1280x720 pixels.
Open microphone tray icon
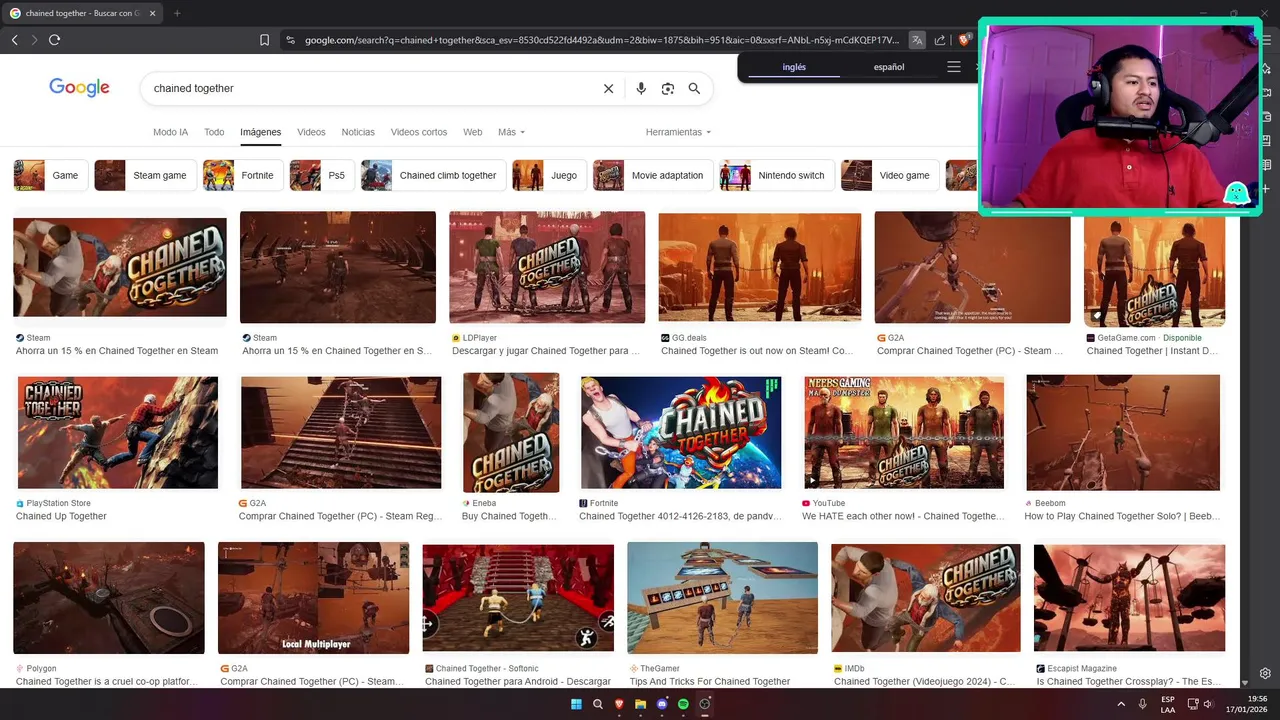click(1142, 704)
